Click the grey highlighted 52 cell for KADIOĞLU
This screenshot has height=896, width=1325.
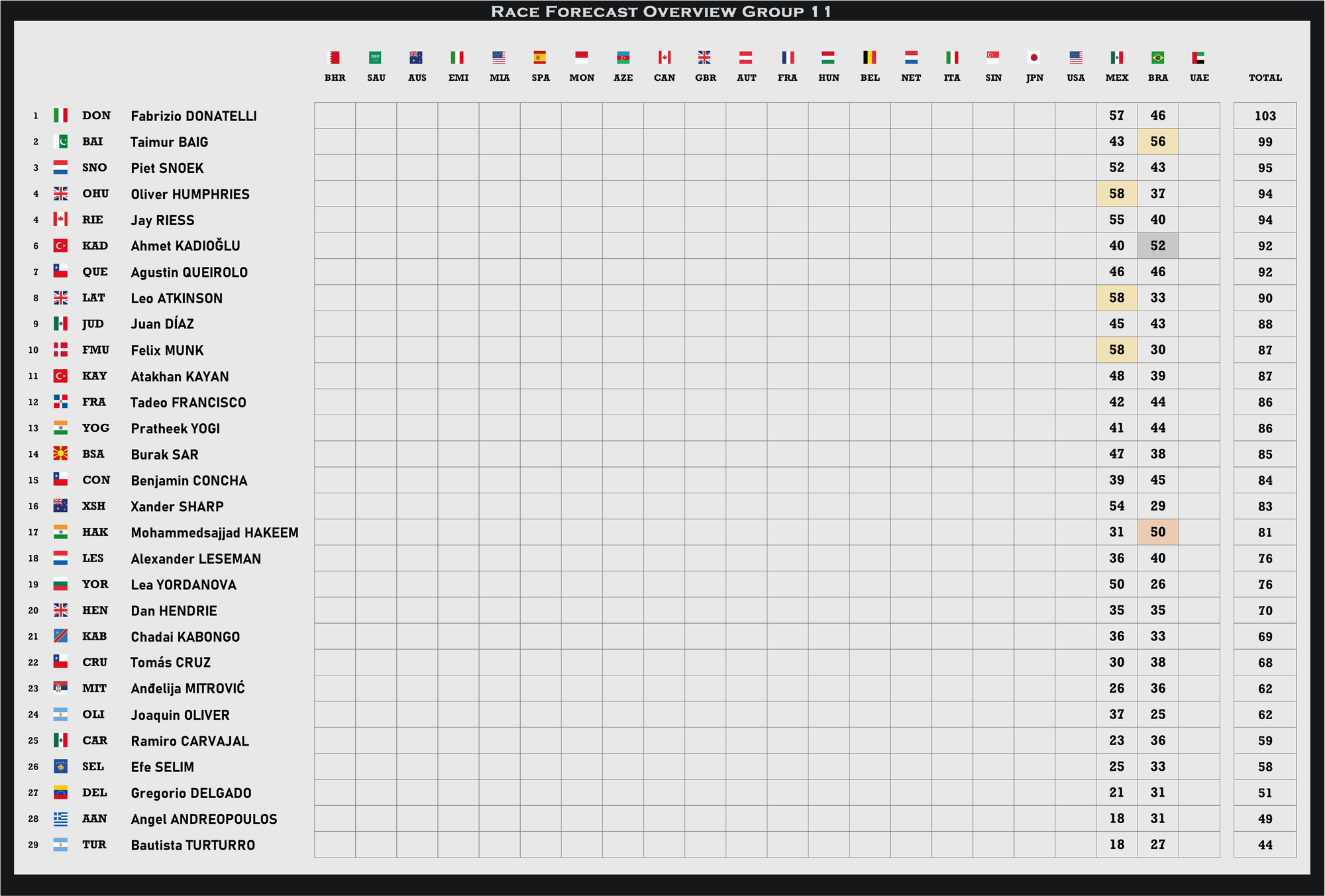tap(1157, 246)
